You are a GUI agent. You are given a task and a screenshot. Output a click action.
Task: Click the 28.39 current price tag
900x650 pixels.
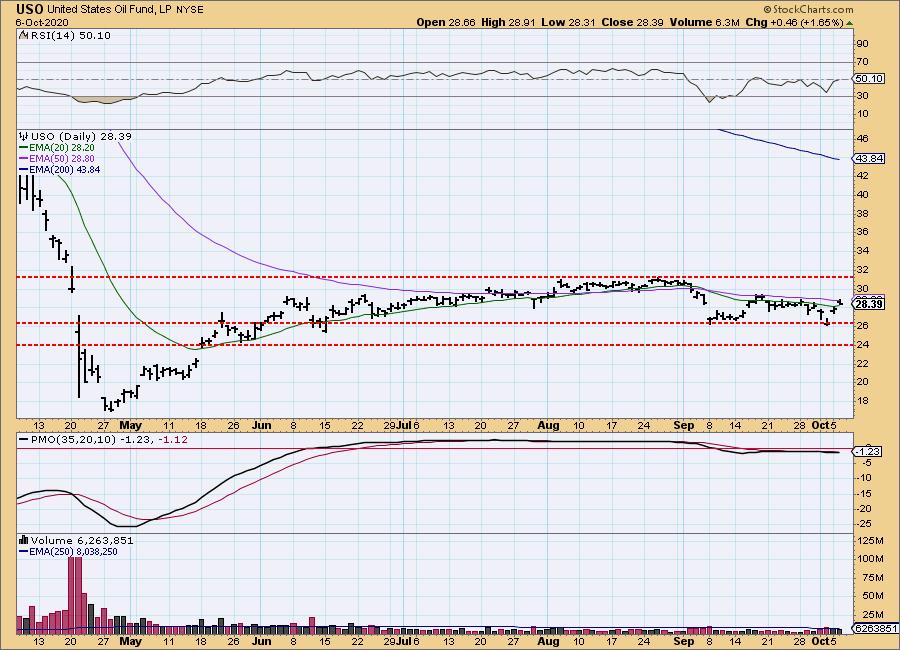pyautogui.click(x=867, y=304)
